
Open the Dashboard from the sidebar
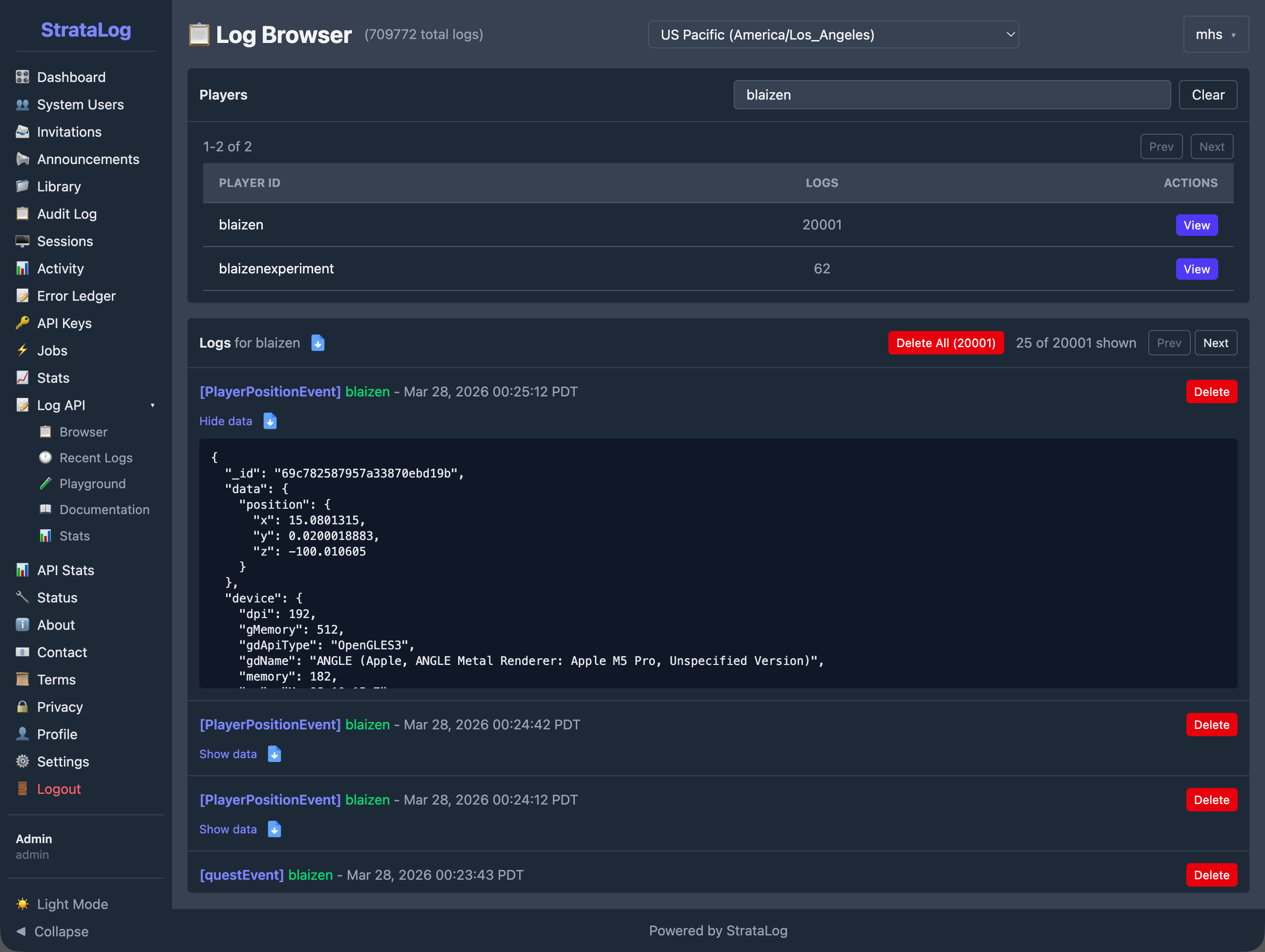71,77
